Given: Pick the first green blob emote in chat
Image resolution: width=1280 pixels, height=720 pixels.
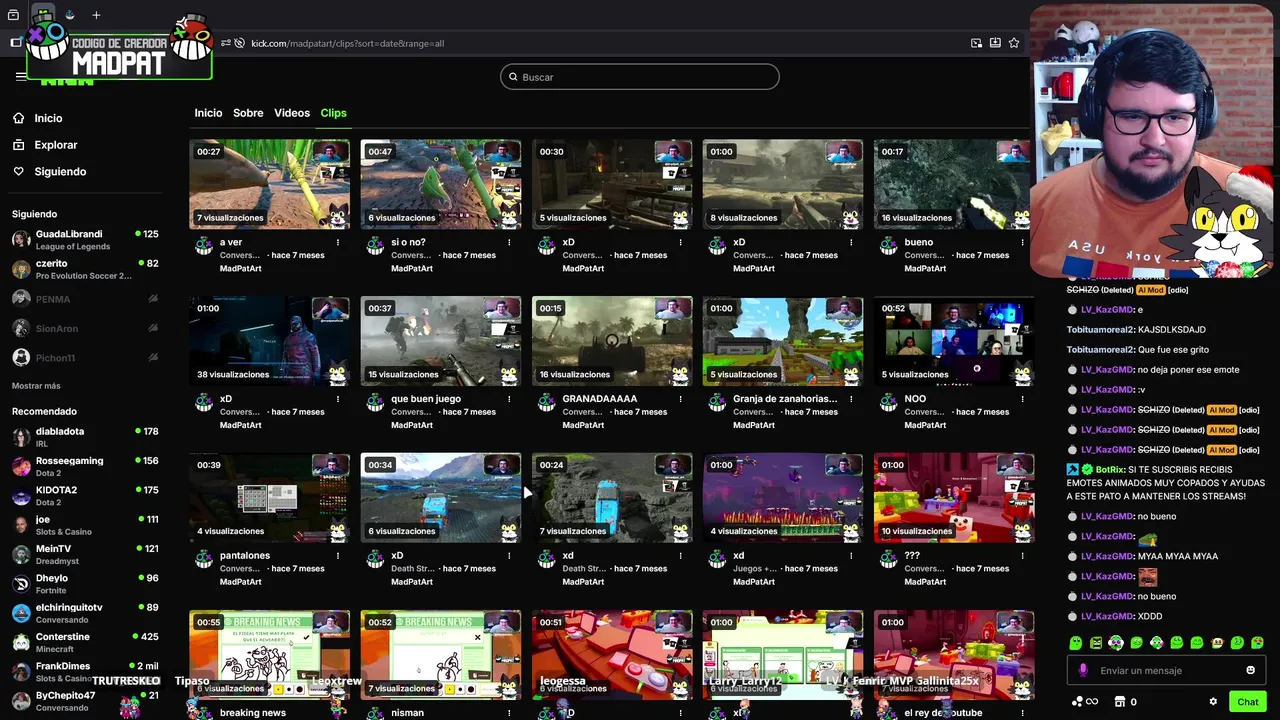Looking at the screenshot, I should point(1076,643).
